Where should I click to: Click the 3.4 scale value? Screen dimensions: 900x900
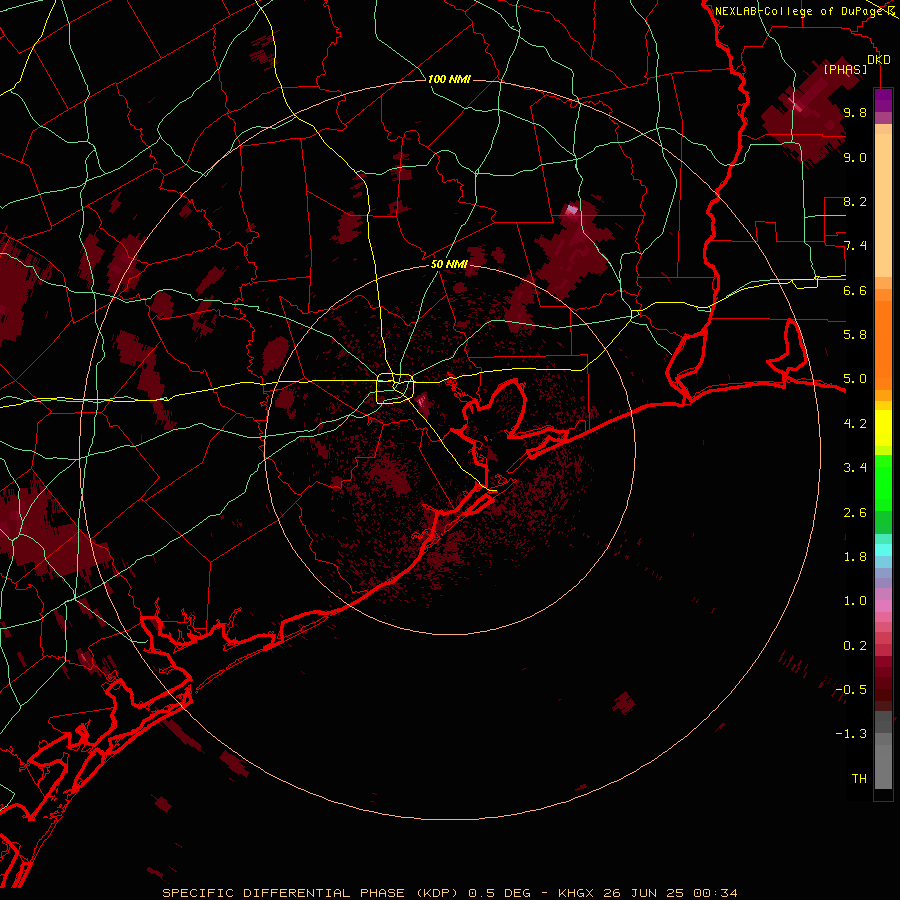855,467
